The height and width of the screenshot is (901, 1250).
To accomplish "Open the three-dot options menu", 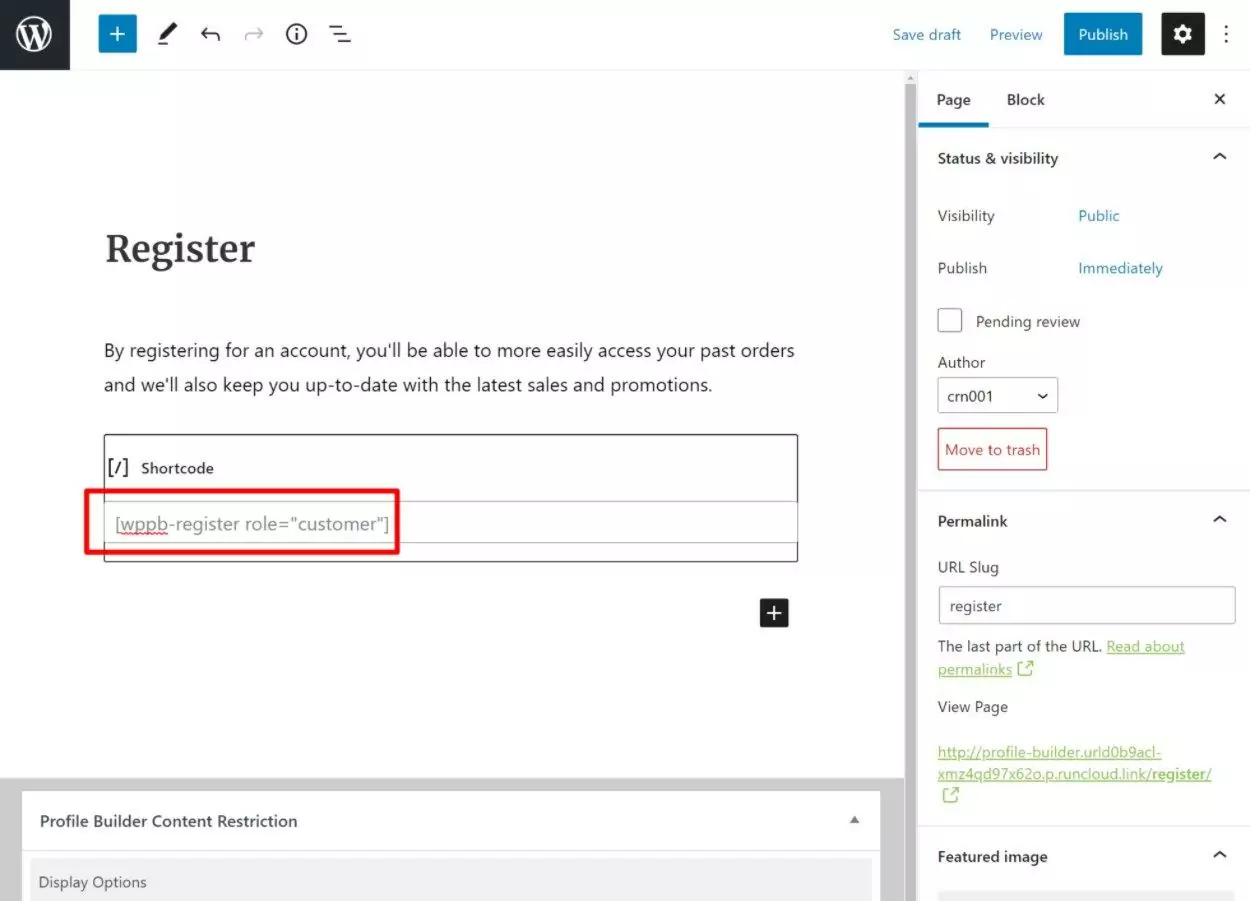I will (1227, 35).
